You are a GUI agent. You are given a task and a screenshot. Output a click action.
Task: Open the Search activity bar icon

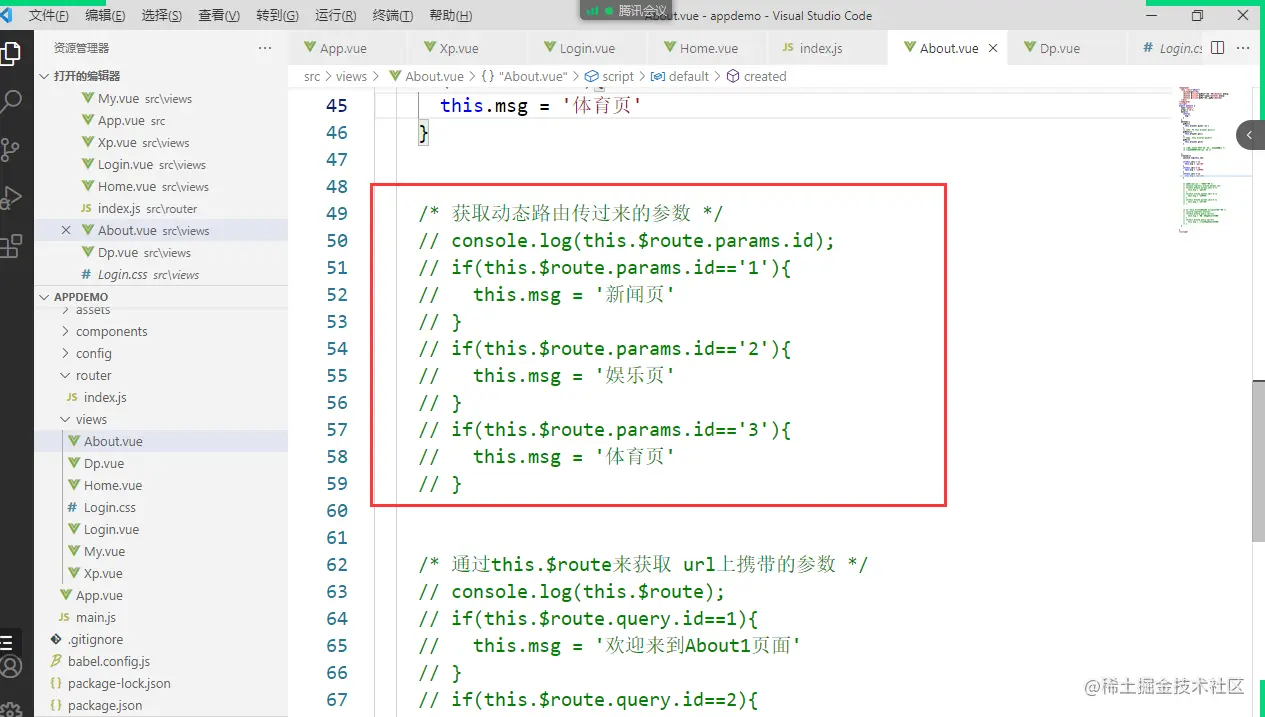pyautogui.click(x=10, y=100)
